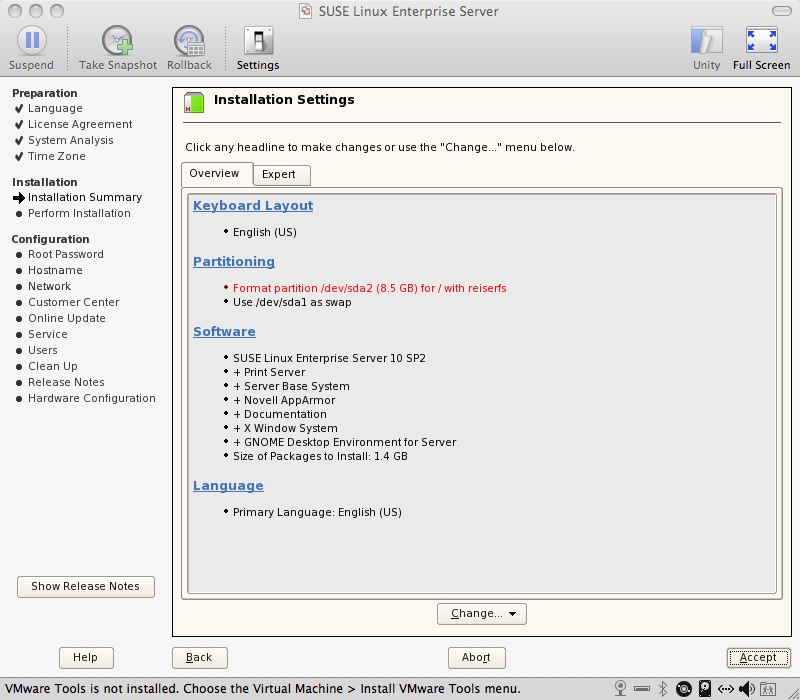
Task: Click '+ Print Server' software entry
Action: [x=269, y=372]
